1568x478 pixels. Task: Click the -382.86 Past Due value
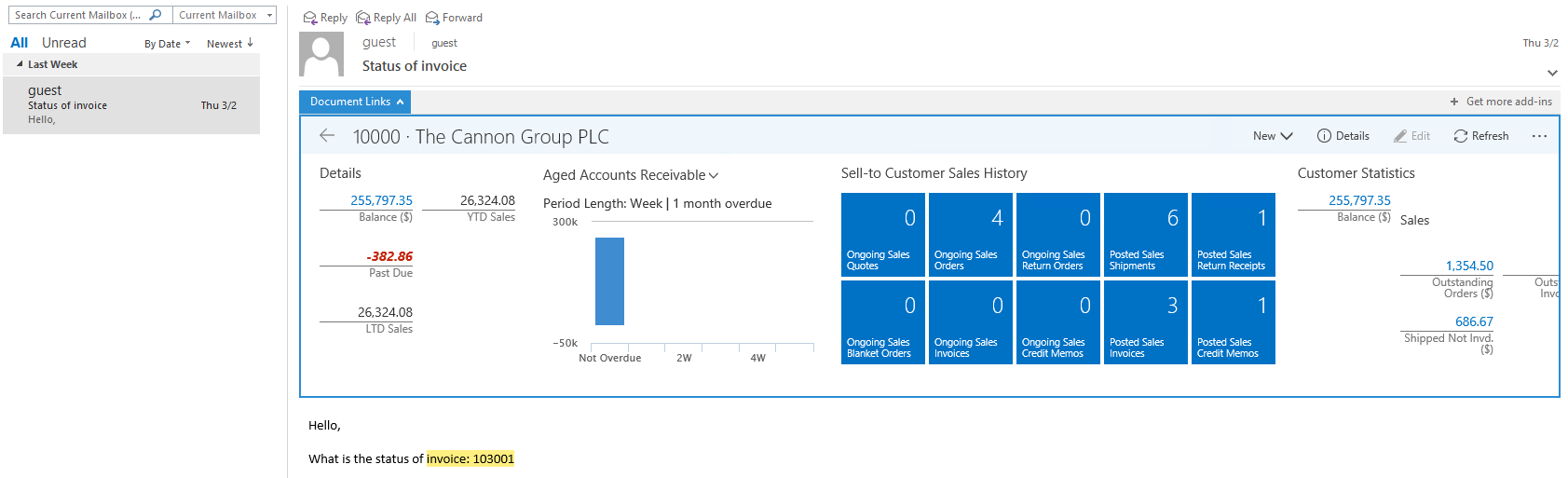pos(389,256)
